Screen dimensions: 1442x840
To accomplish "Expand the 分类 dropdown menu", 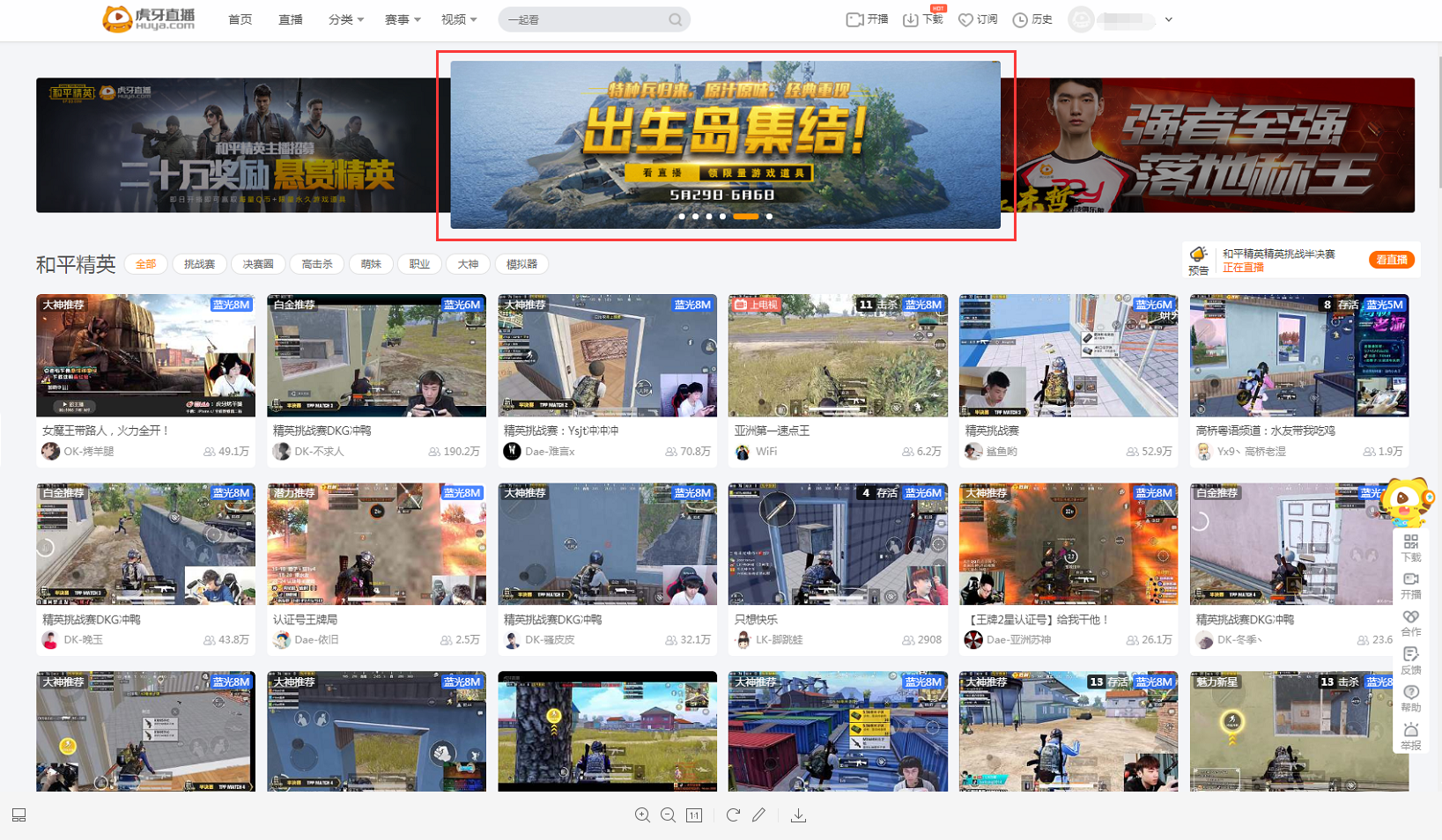I will (345, 19).
